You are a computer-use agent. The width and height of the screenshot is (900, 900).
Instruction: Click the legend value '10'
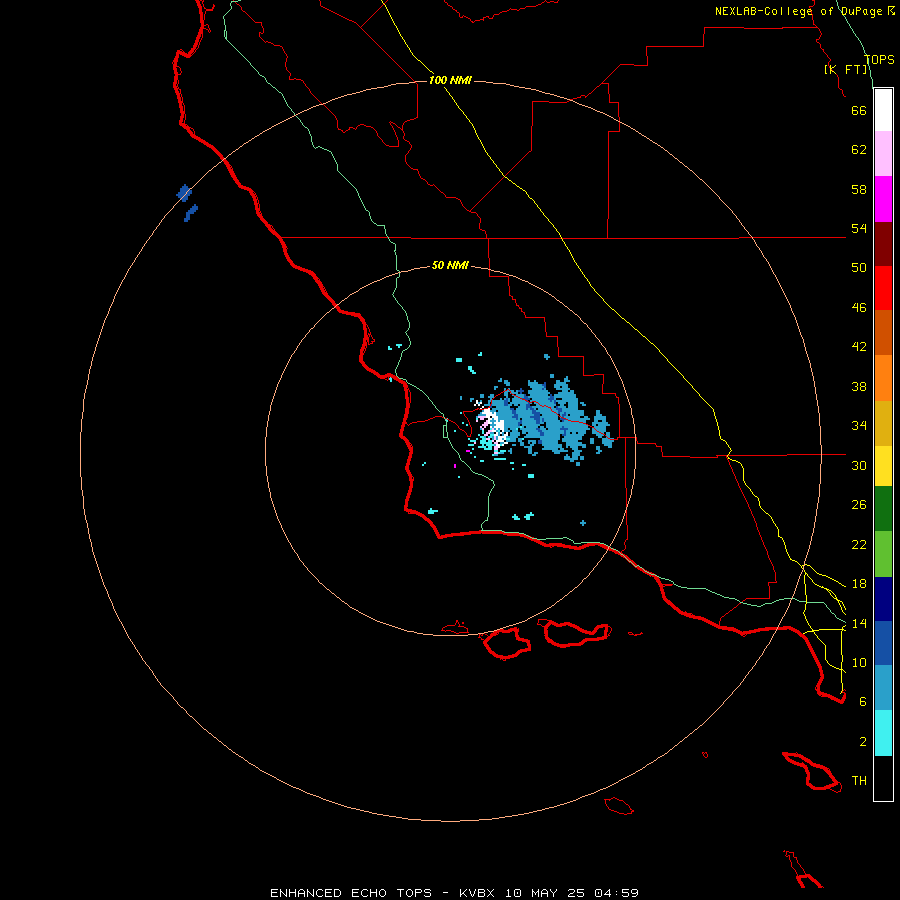click(859, 662)
